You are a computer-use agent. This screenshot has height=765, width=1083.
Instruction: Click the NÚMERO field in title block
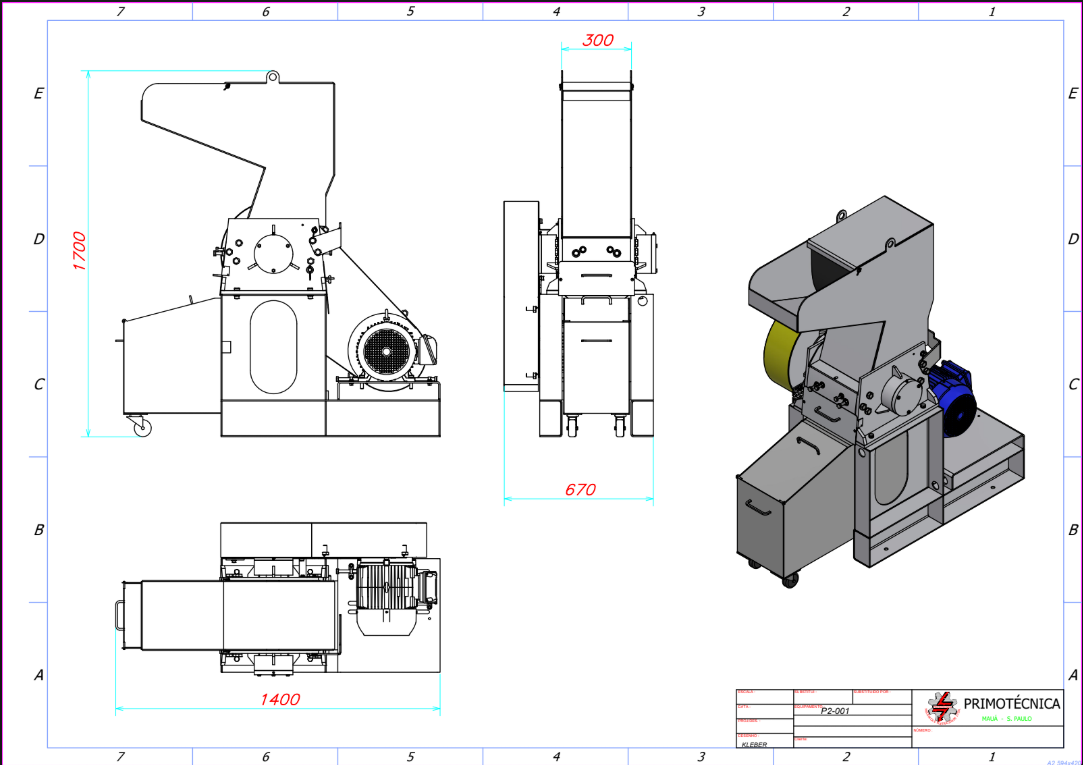click(987, 736)
